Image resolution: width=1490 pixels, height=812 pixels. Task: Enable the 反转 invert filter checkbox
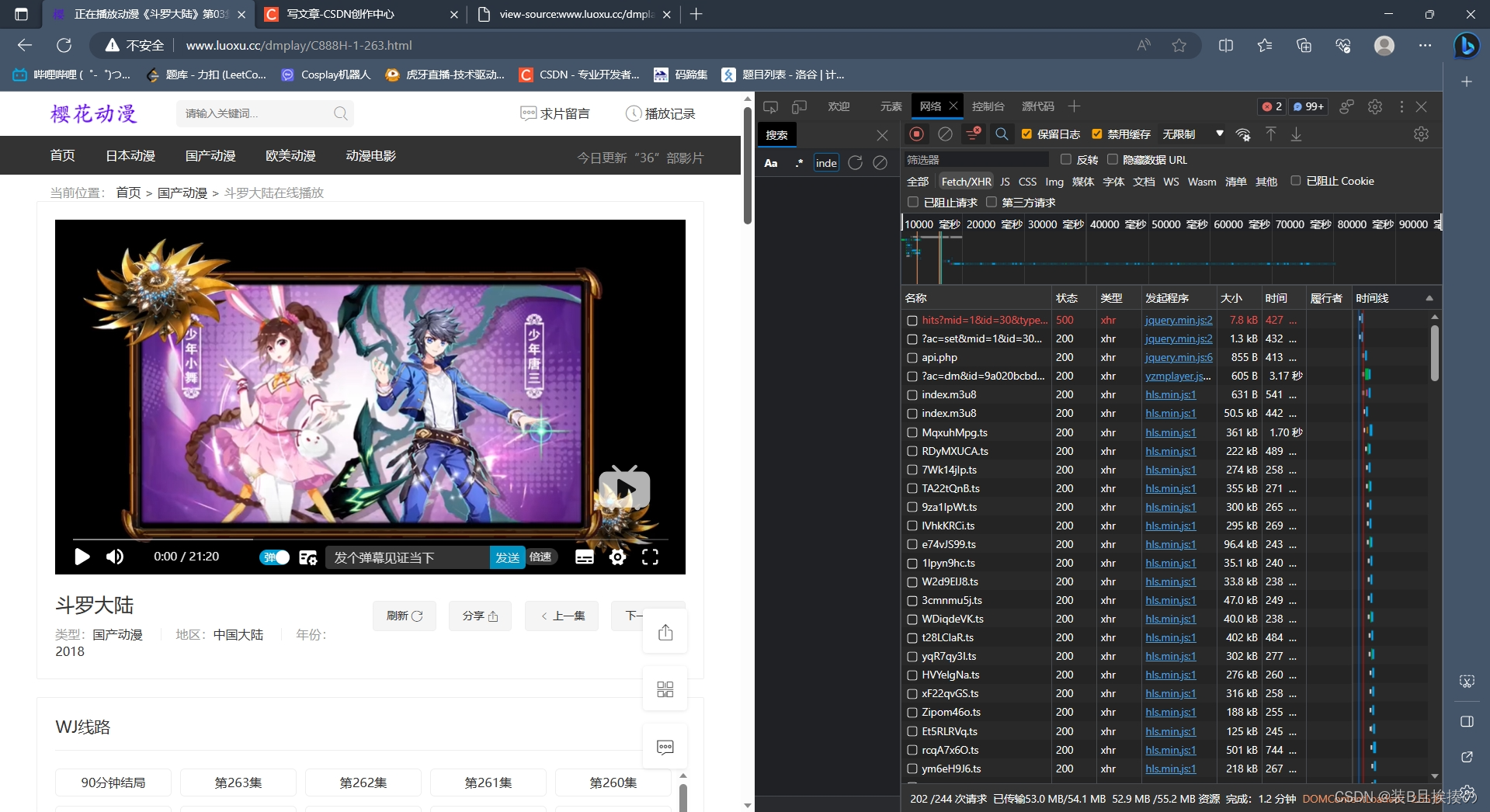coord(1065,159)
